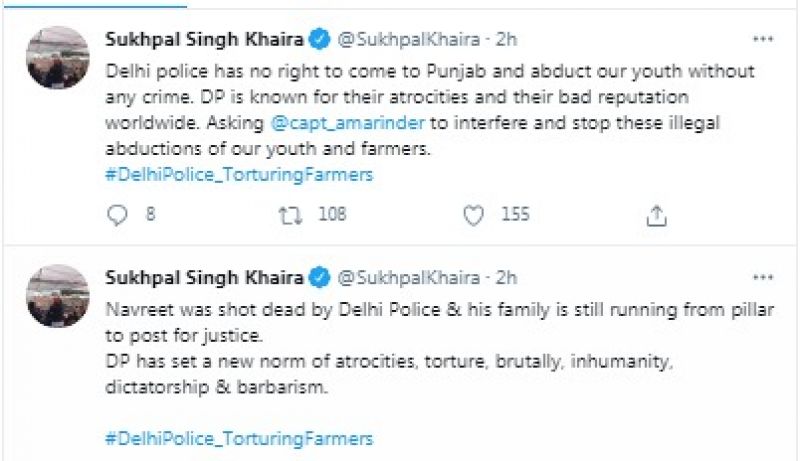800x461 pixels.
Task: Open the more options menu on first tweet
Action: pos(763,39)
